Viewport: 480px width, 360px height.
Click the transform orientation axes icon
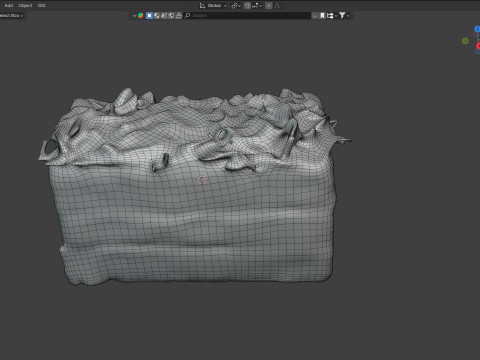pos(202,6)
